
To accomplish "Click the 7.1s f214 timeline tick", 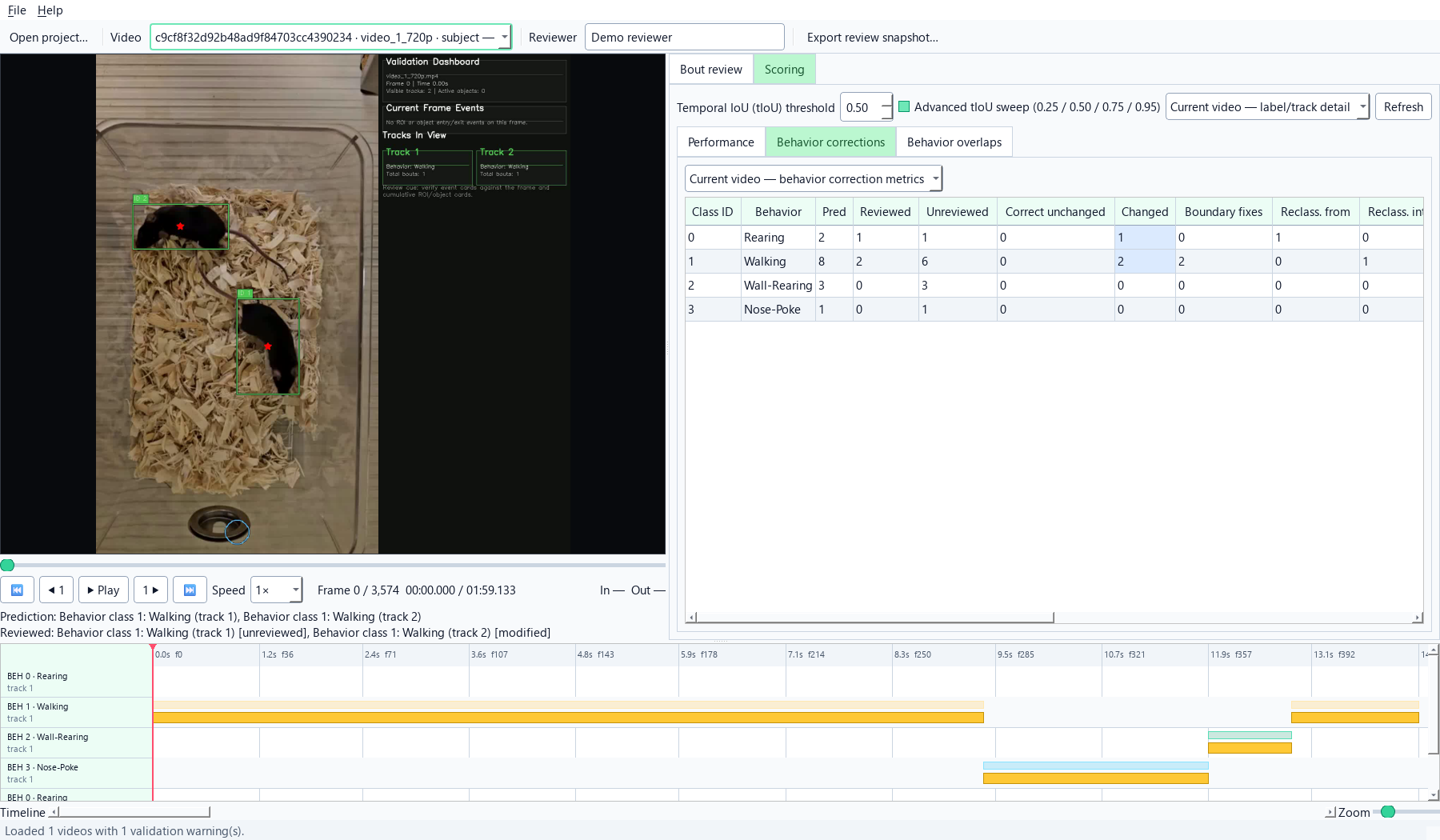I will (x=806, y=654).
